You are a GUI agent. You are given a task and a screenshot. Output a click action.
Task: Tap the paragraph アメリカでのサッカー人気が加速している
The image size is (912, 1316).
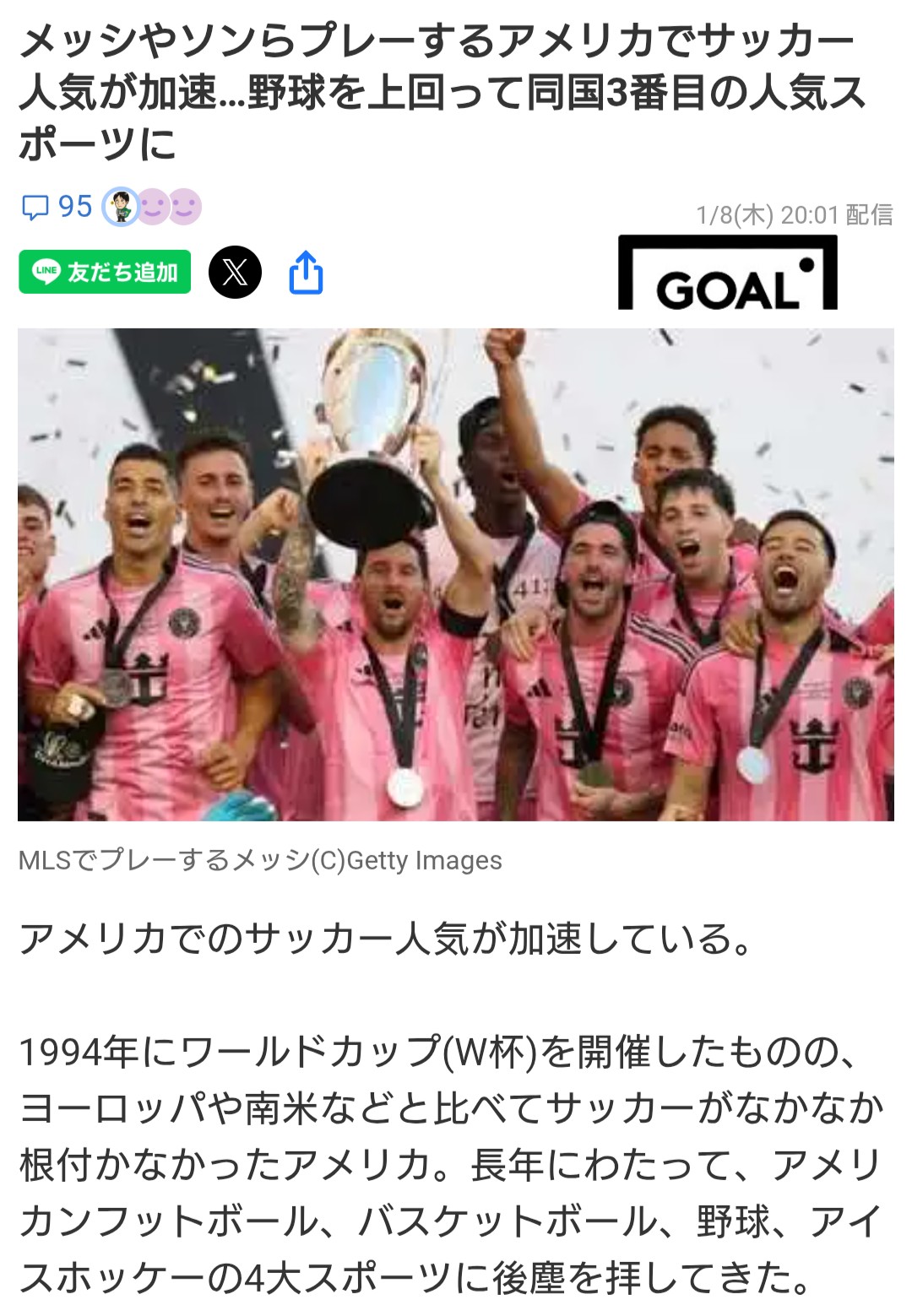(386, 939)
